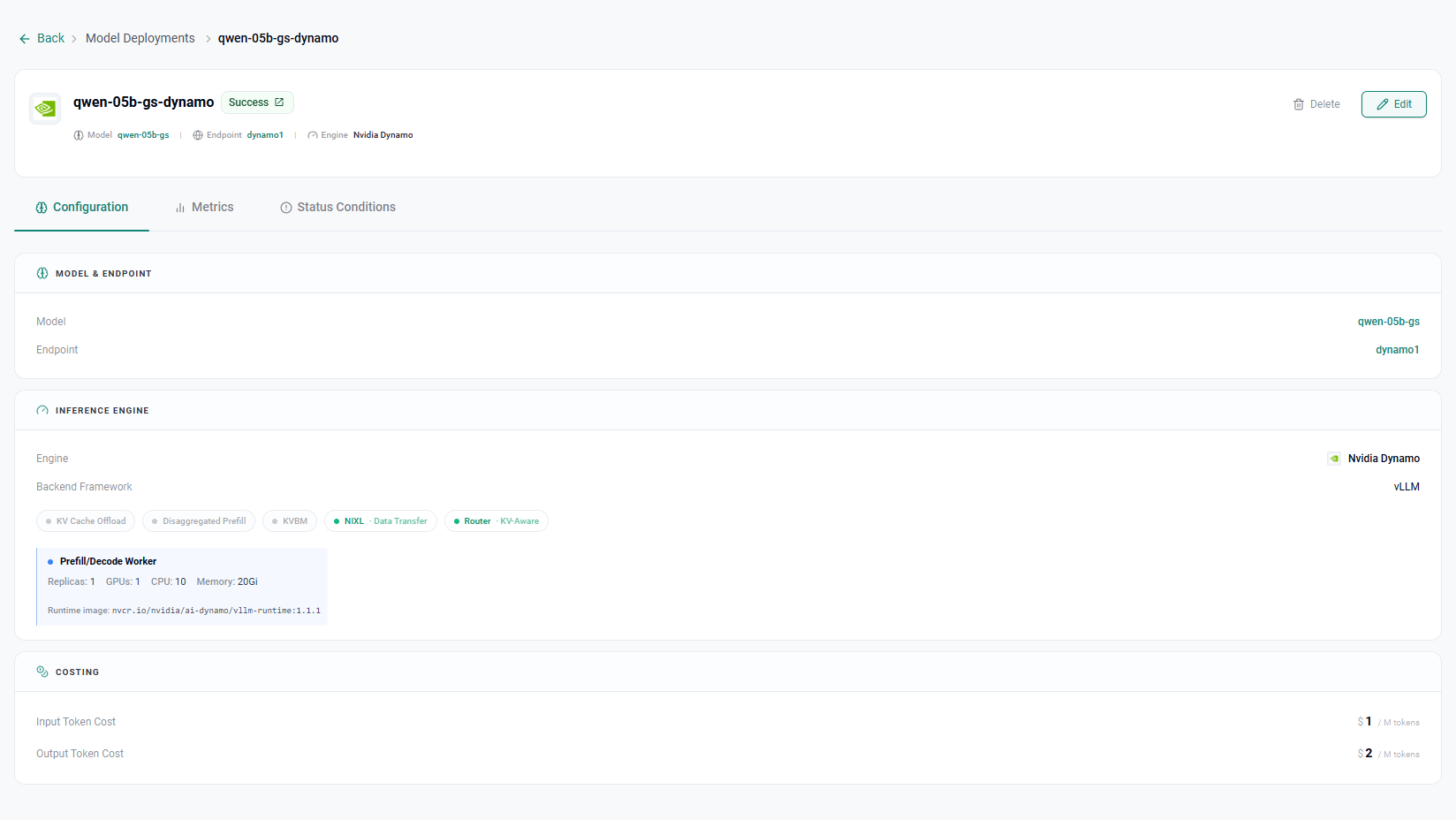This screenshot has height=820, width=1456.
Task: Open the Status Conditions tab
Action: click(x=338, y=207)
